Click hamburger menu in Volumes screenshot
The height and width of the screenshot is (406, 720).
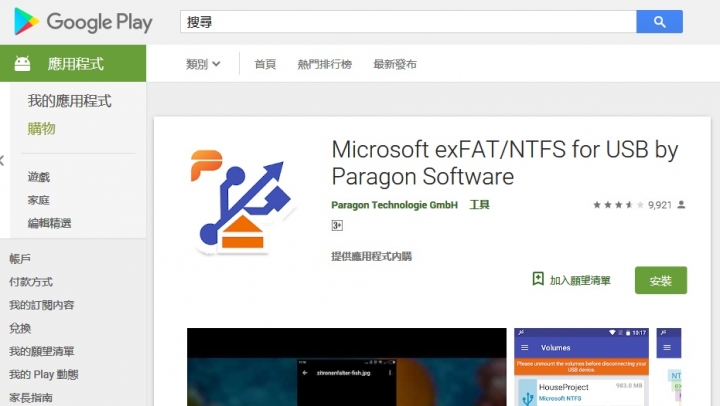525,348
